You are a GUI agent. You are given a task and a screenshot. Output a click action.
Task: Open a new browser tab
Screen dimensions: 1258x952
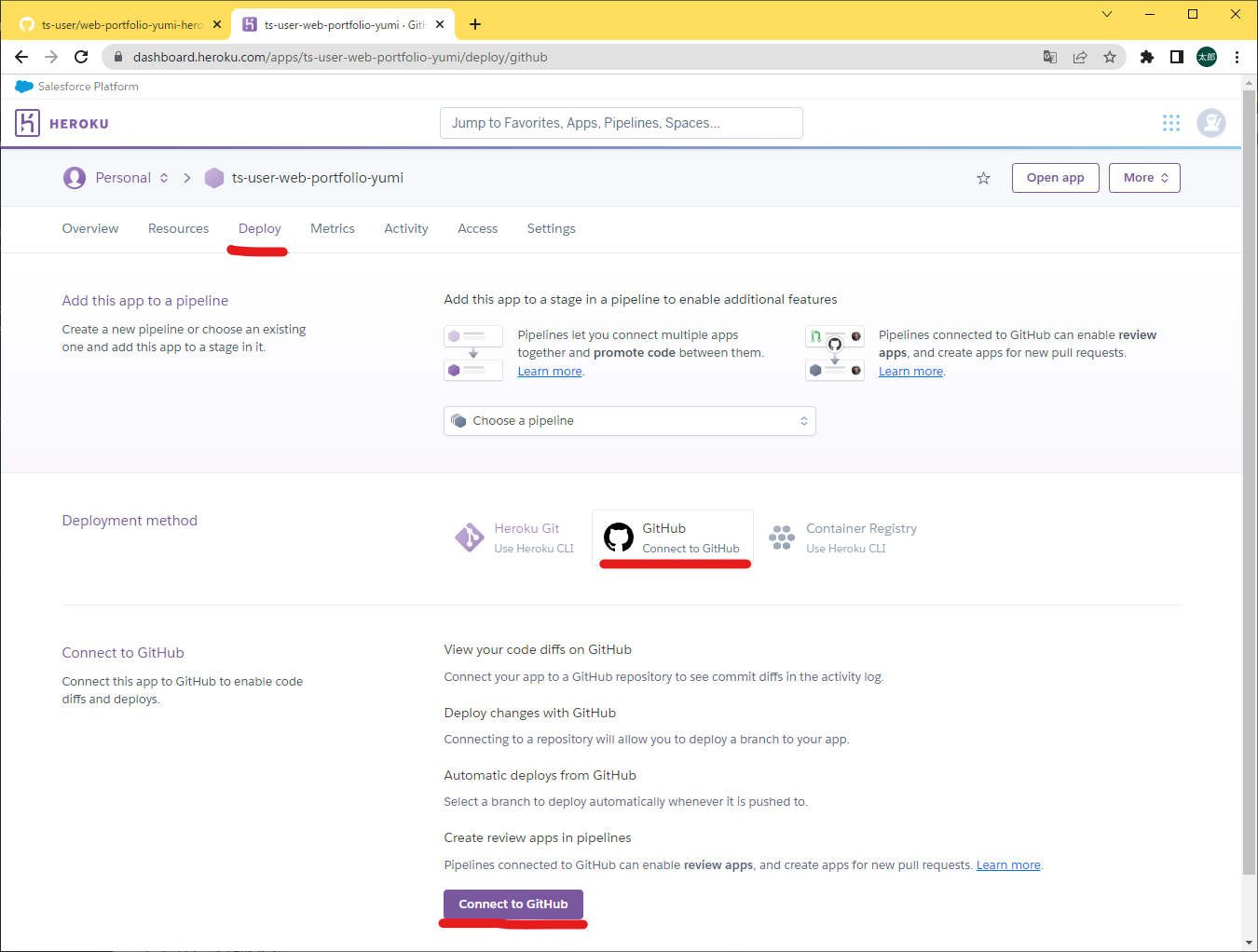(475, 24)
